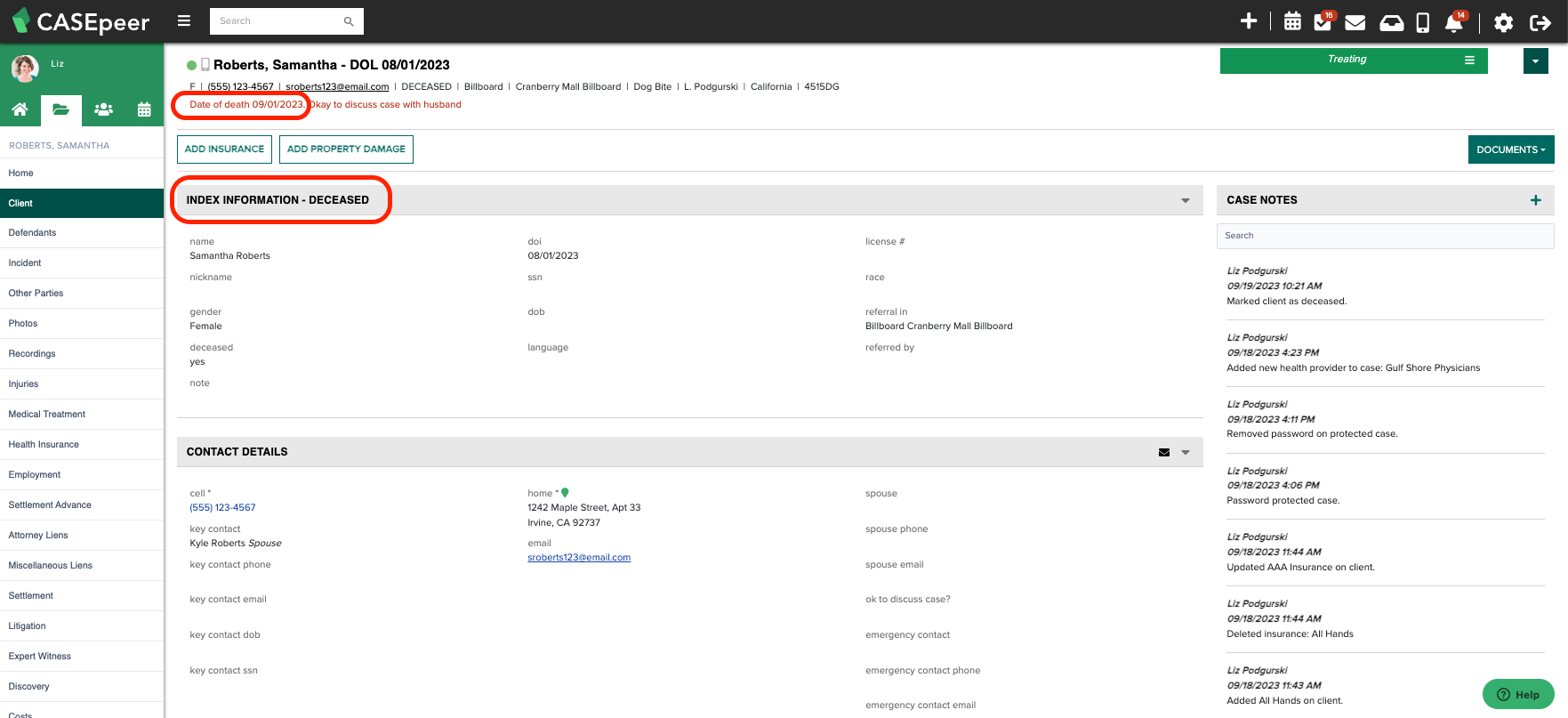Click header phone number (555) 123-4567
The height and width of the screenshot is (718, 1568).
tap(240, 87)
